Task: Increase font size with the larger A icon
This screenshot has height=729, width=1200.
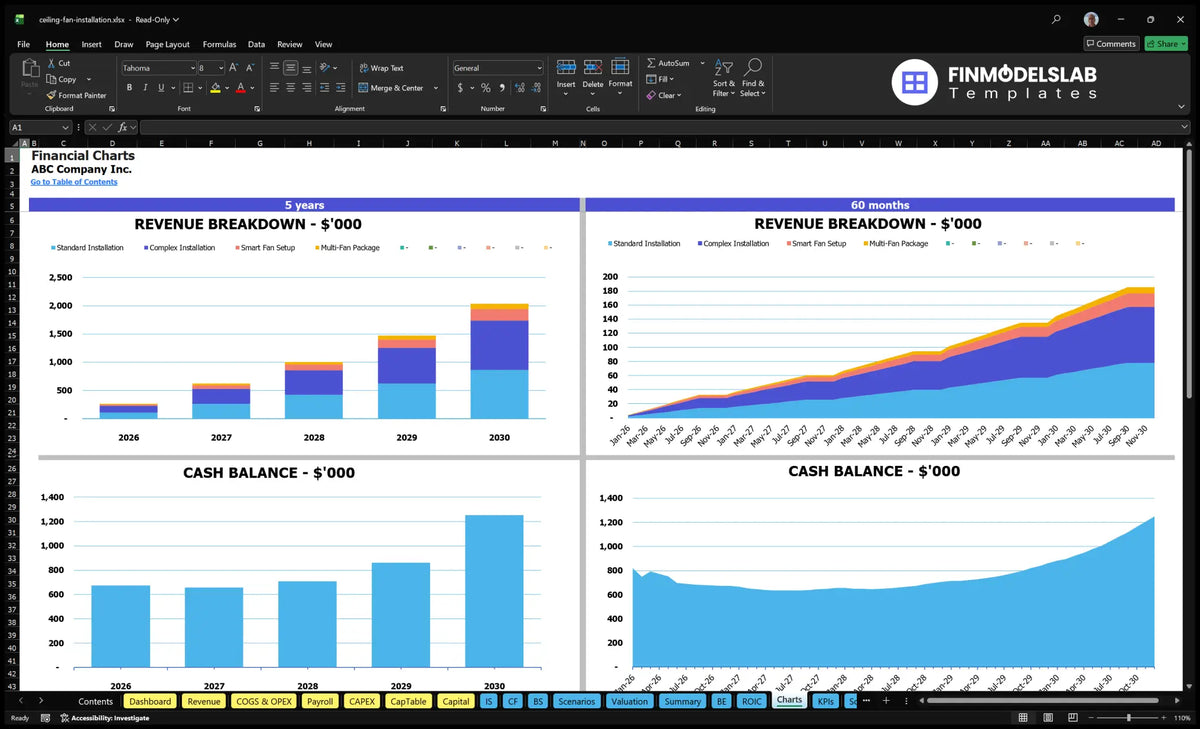Action: point(234,68)
